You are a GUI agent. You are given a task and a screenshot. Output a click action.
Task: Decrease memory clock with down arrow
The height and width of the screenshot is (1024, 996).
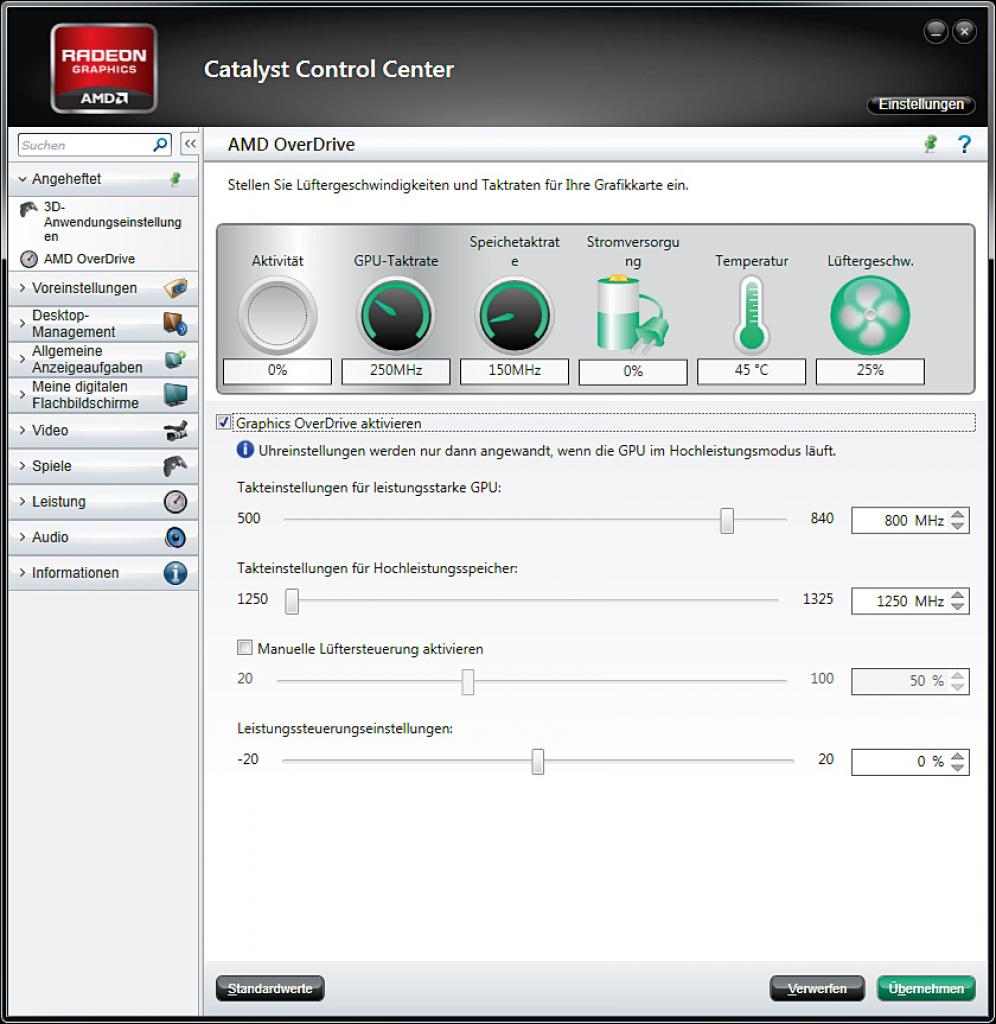click(957, 606)
